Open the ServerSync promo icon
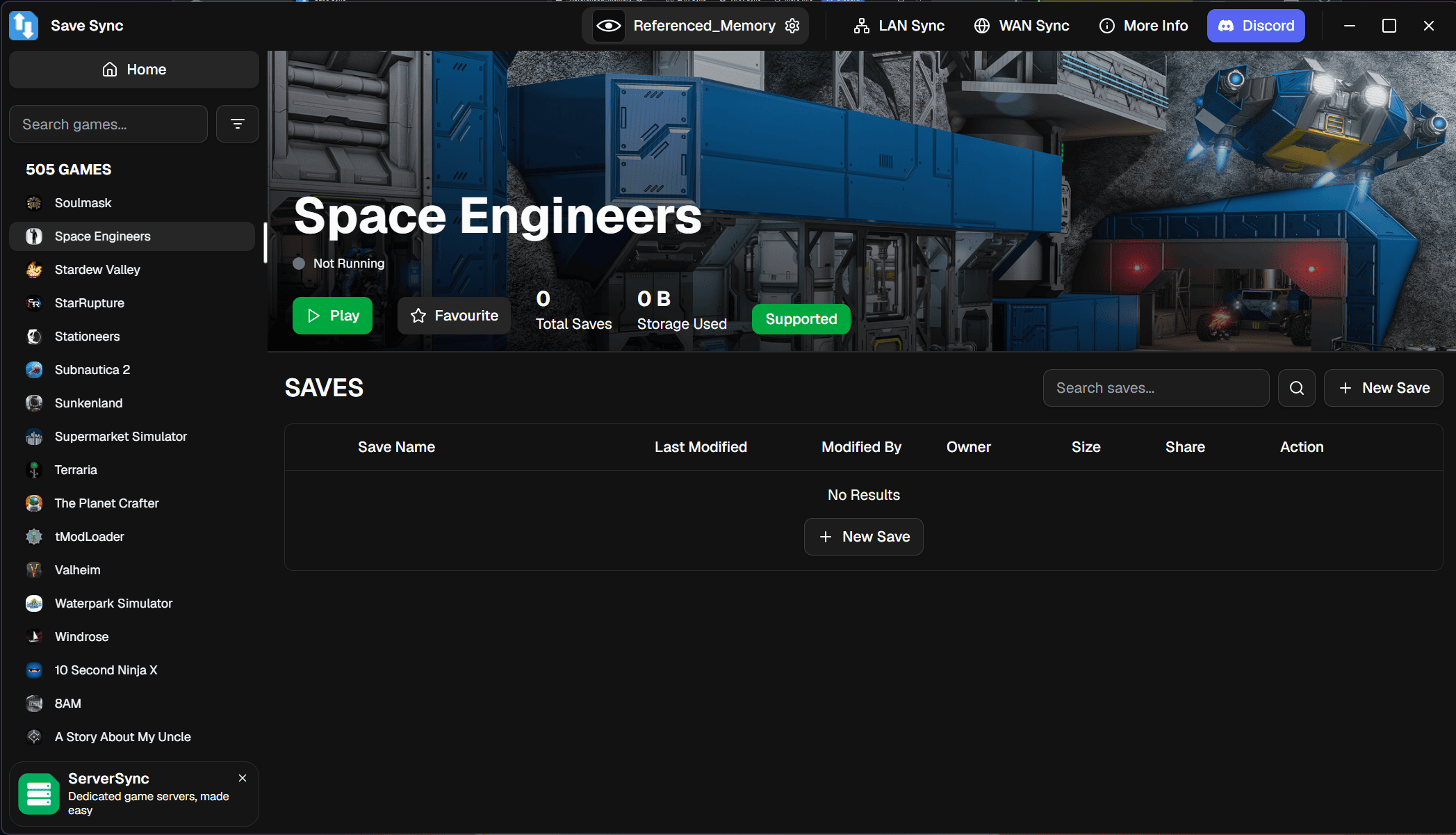This screenshot has height=835, width=1456. [x=39, y=793]
